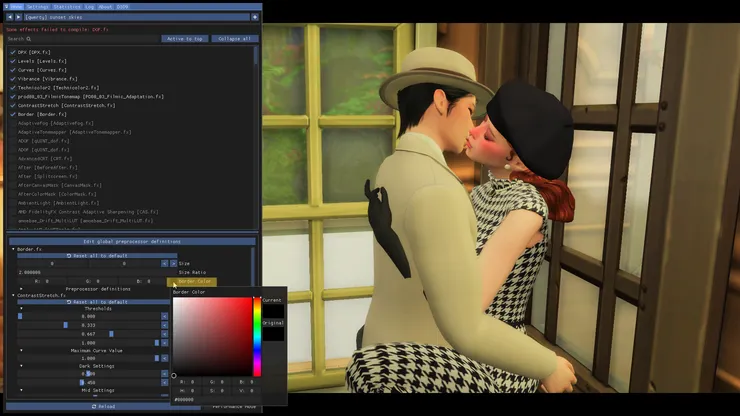Click the preset name field [querty] sunset skies

coord(137,17)
